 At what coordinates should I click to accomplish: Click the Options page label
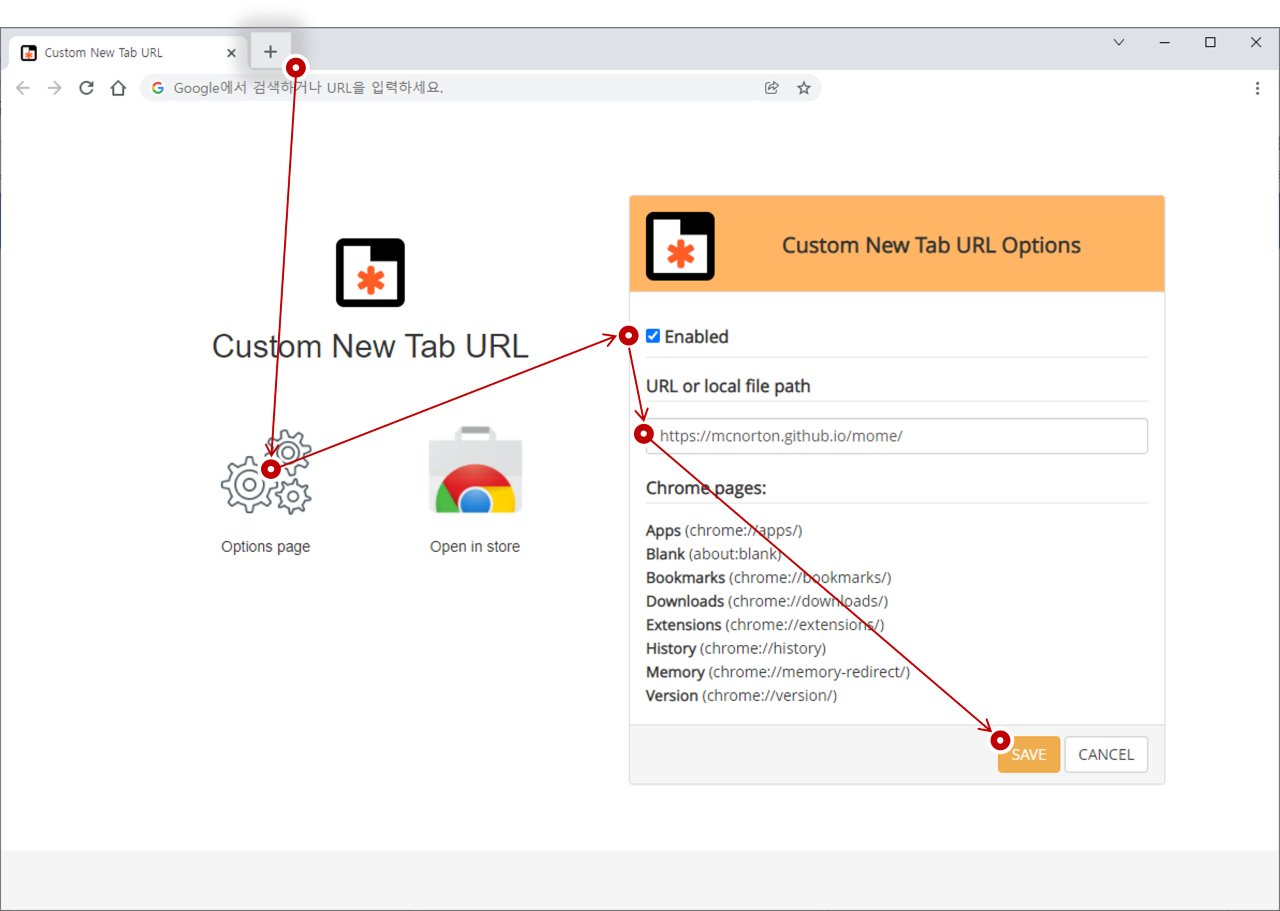point(266,547)
